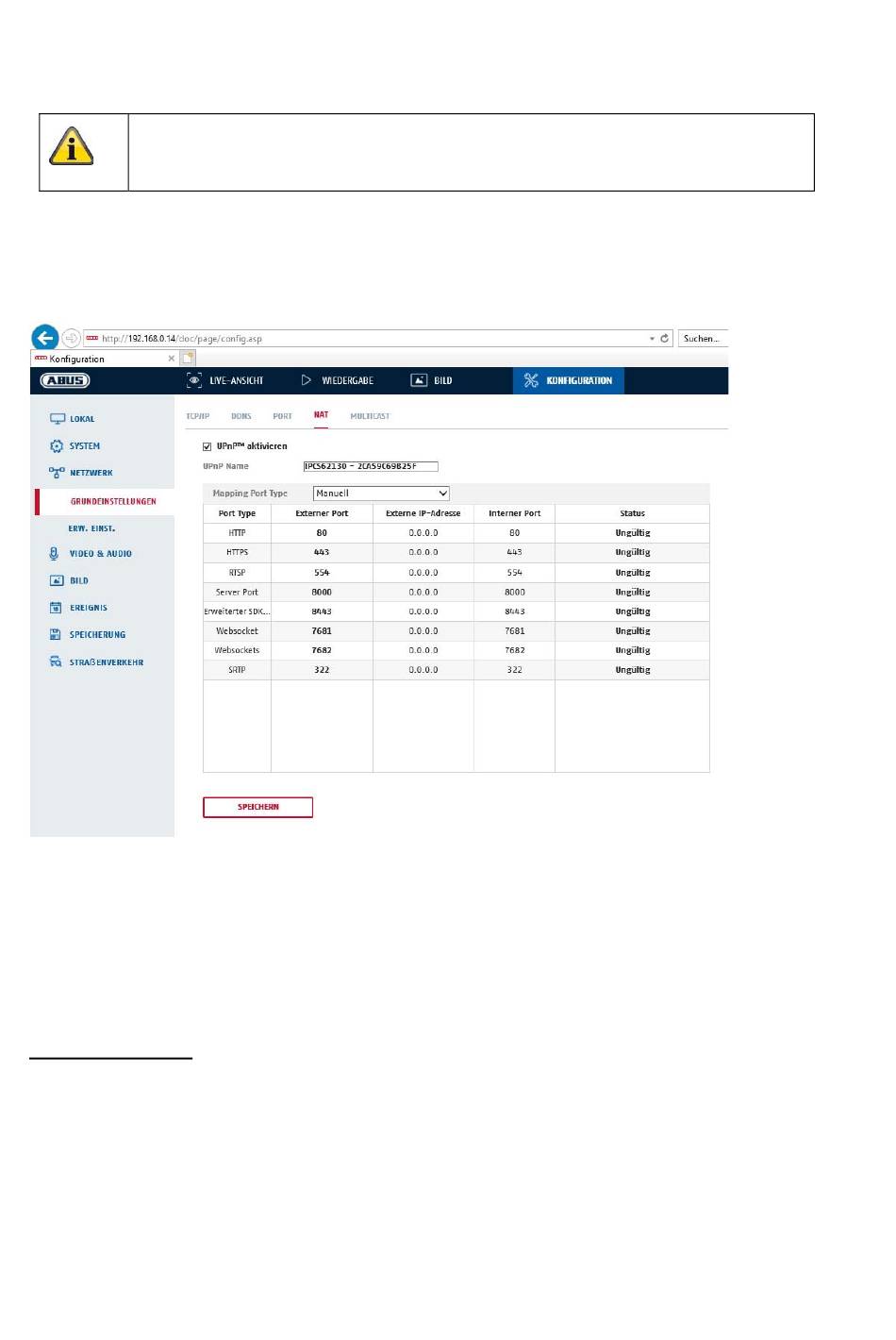Click the Externe IP-Adresse column header
Screen dimensions: 896x1340
coord(423,513)
